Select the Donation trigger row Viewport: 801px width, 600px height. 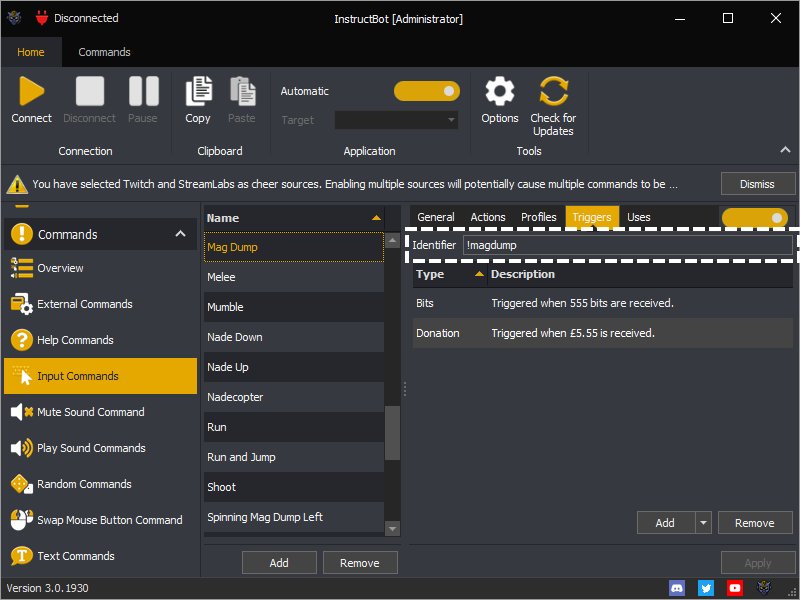603,333
